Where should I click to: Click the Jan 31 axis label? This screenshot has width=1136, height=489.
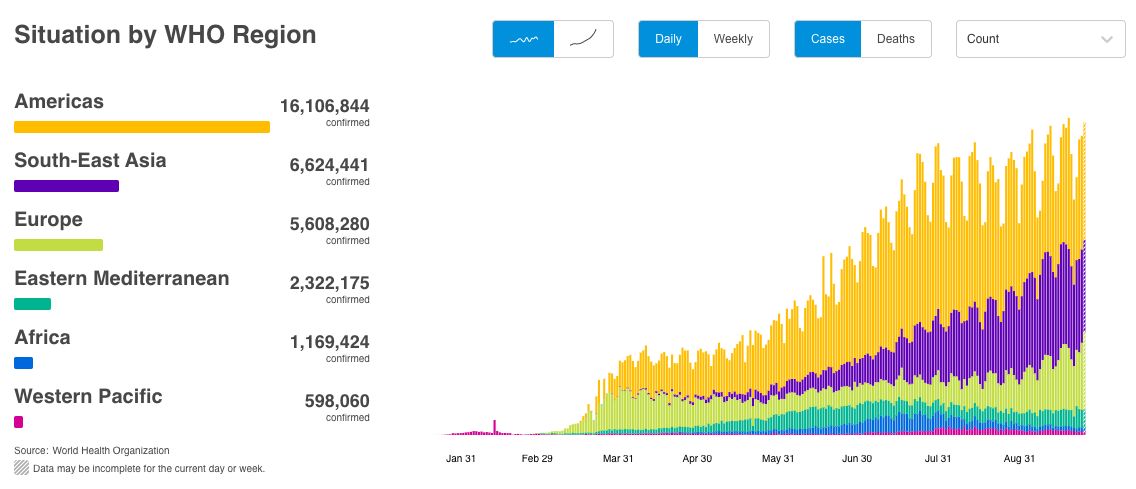[461, 459]
